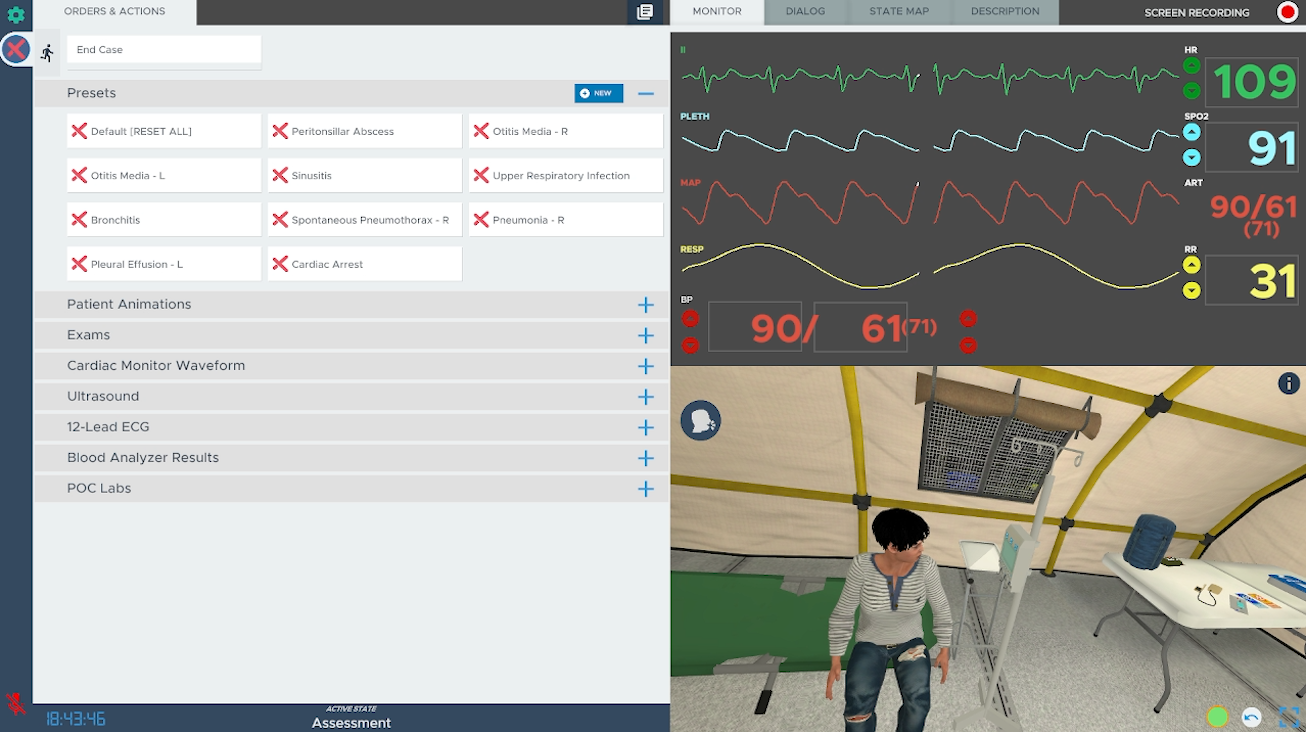Screen dimensions: 1306x732
Task: Click the patient speech head icon
Action: click(700, 421)
